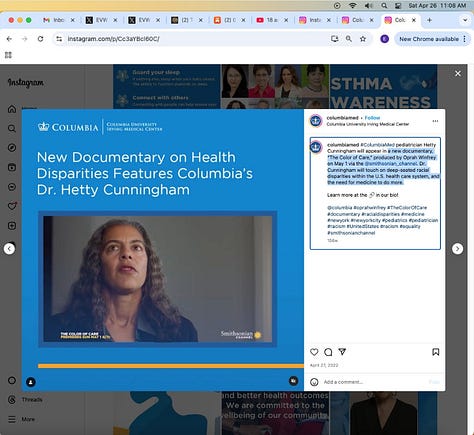Click menu bar clock Sat Apr 26
This screenshot has width=474, height=435.
click(x=437, y=6)
